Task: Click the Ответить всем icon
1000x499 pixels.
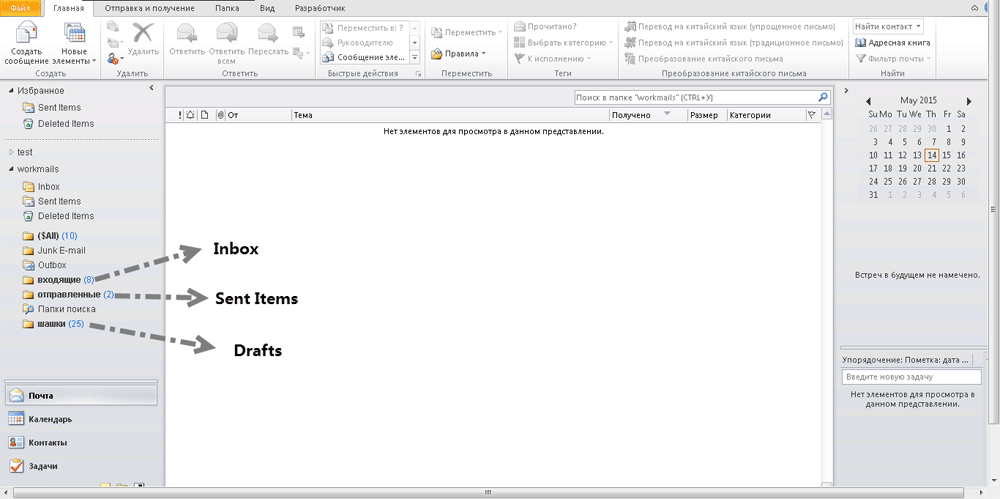Action: (x=226, y=33)
